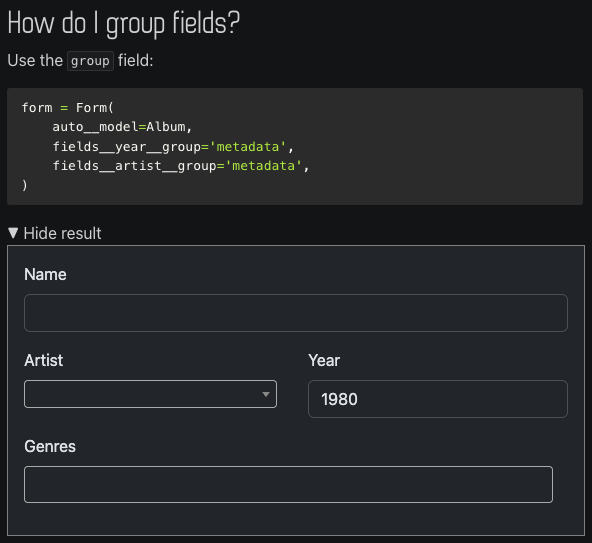Click the "form" variable name in code

click(x=37, y=108)
